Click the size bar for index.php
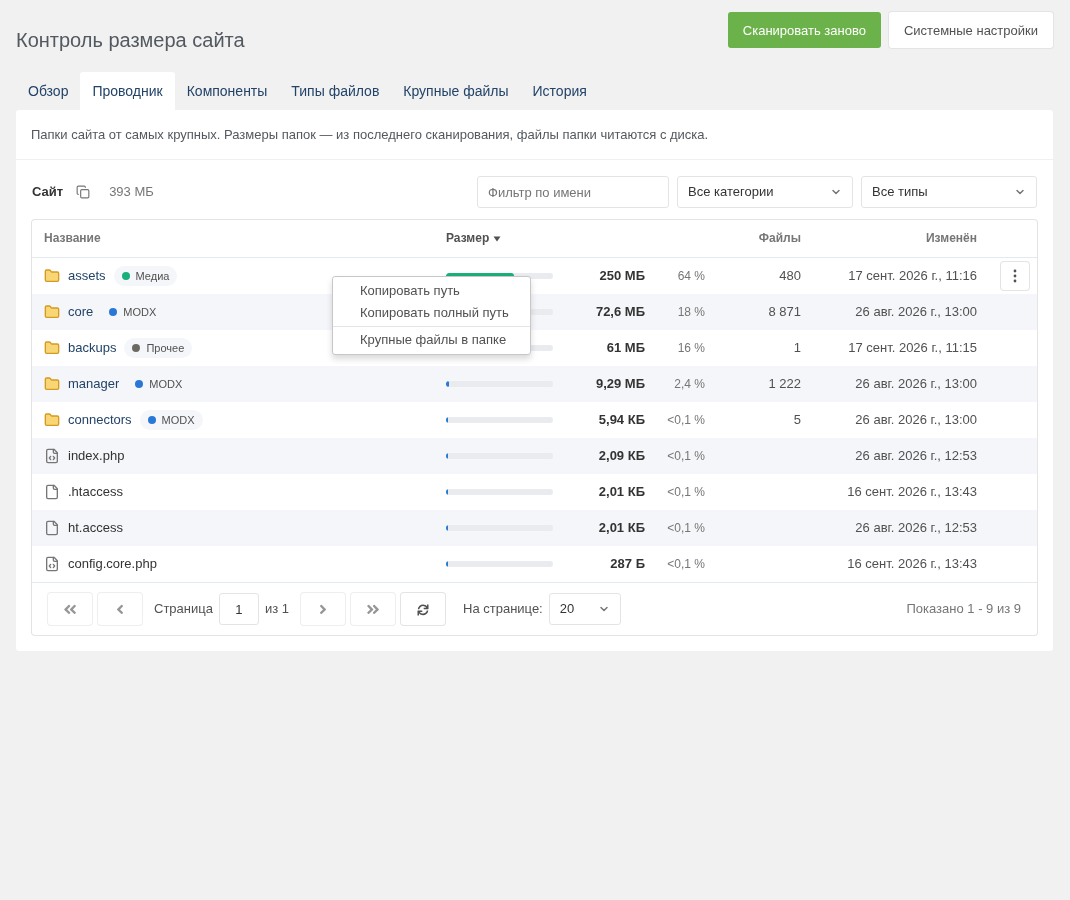Image resolution: width=1070 pixels, height=900 pixels. (x=499, y=456)
